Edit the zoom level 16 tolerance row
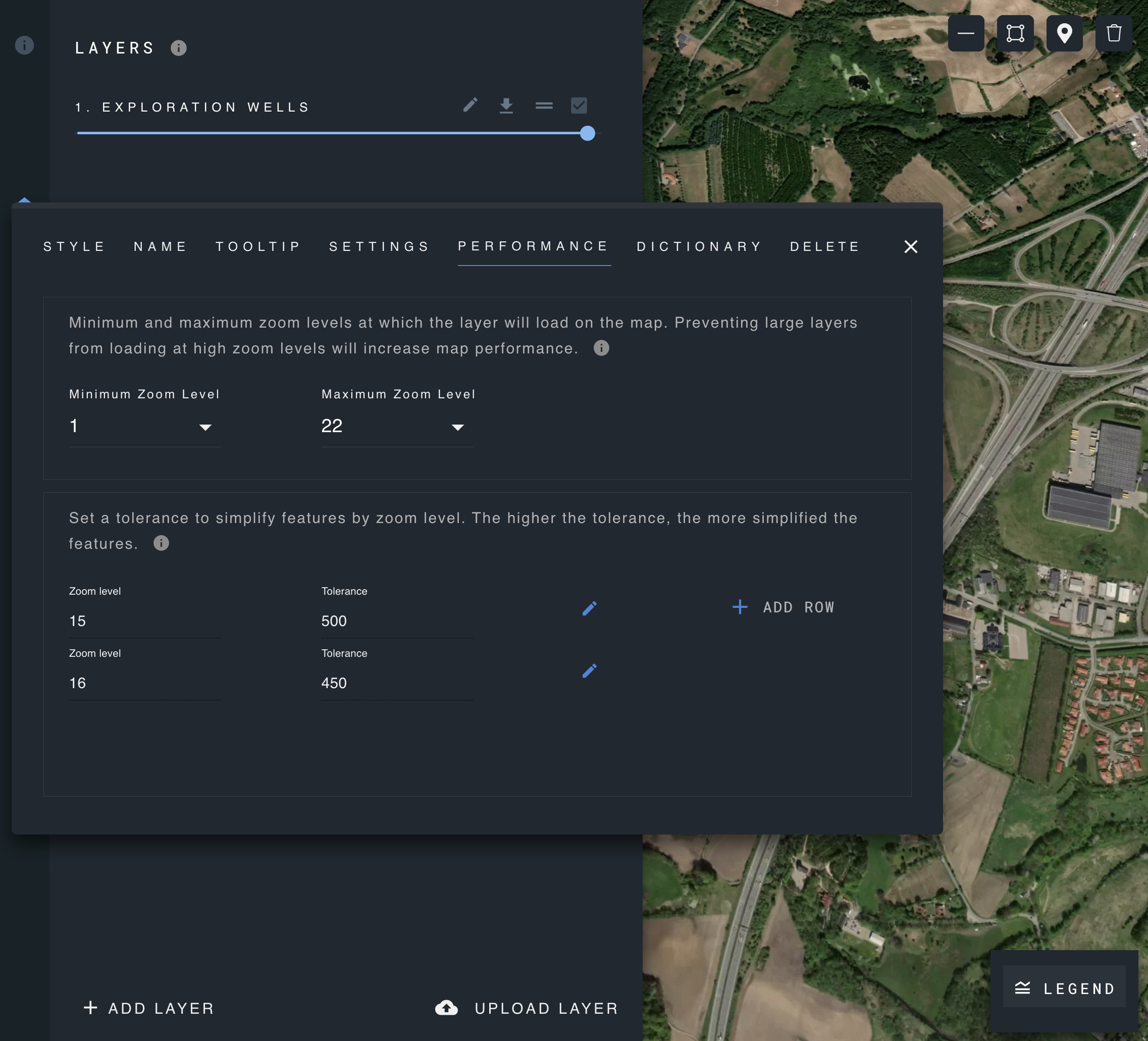The width and height of the screenshot is (1148, 1041). 590,670
